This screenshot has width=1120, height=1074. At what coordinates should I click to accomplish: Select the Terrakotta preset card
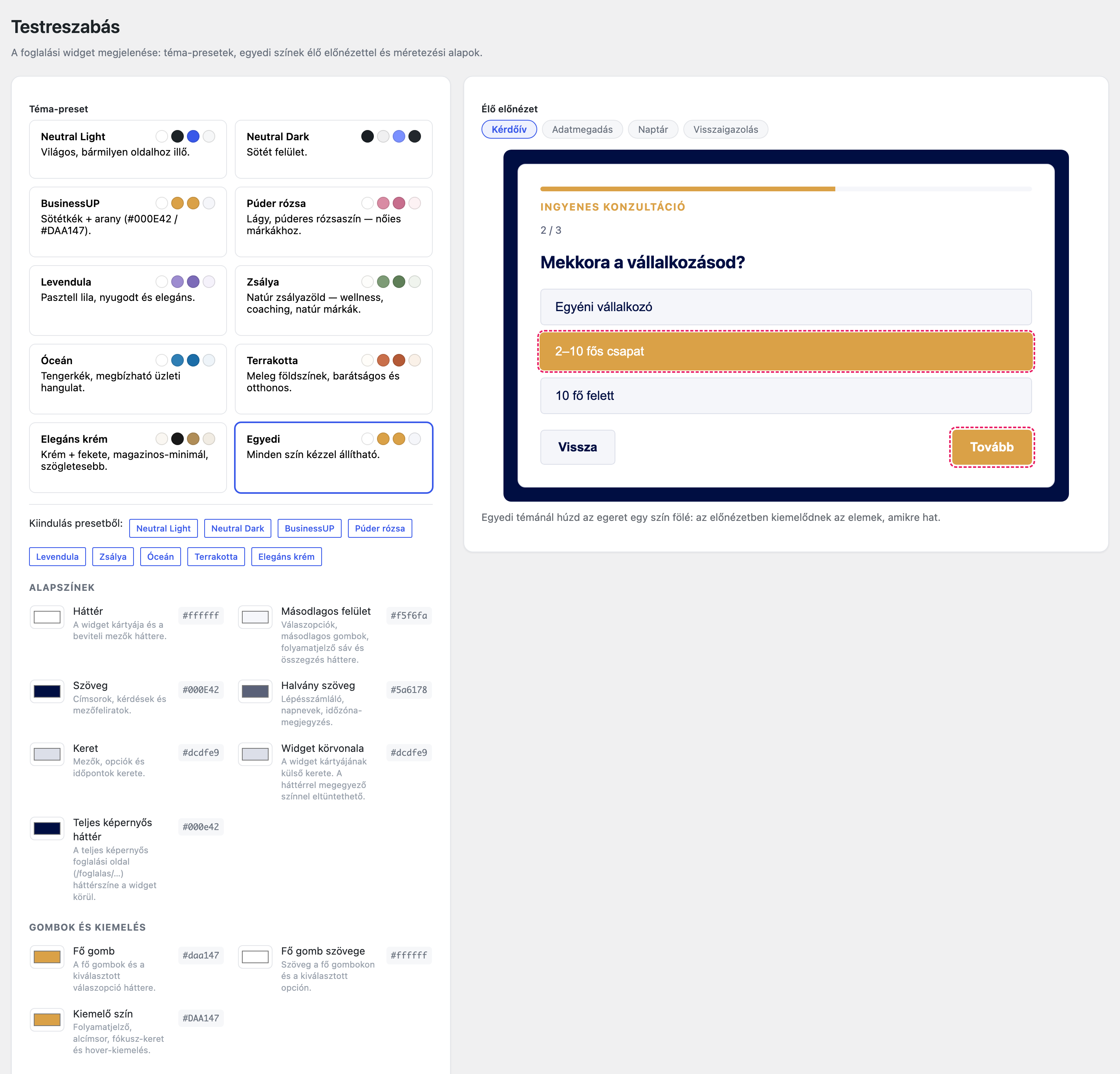[x=334, y=379]
